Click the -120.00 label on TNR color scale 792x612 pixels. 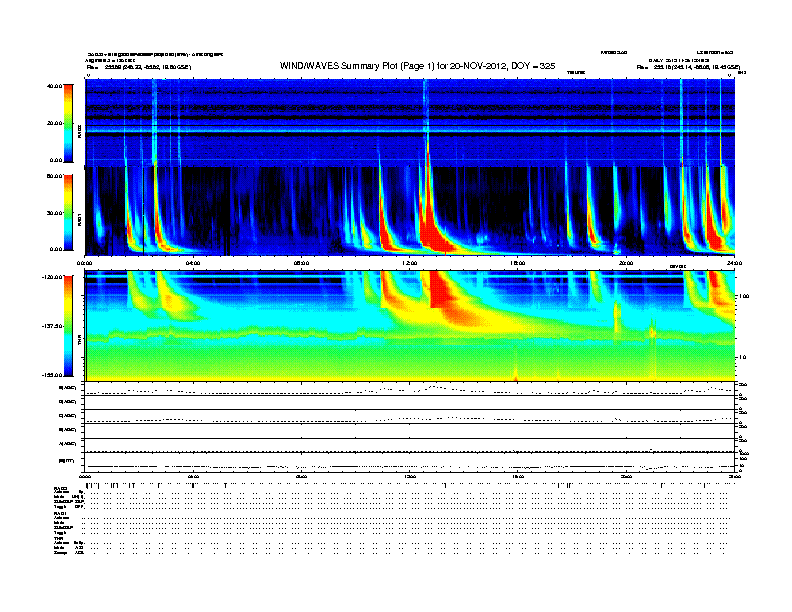[x=52, y=277]
